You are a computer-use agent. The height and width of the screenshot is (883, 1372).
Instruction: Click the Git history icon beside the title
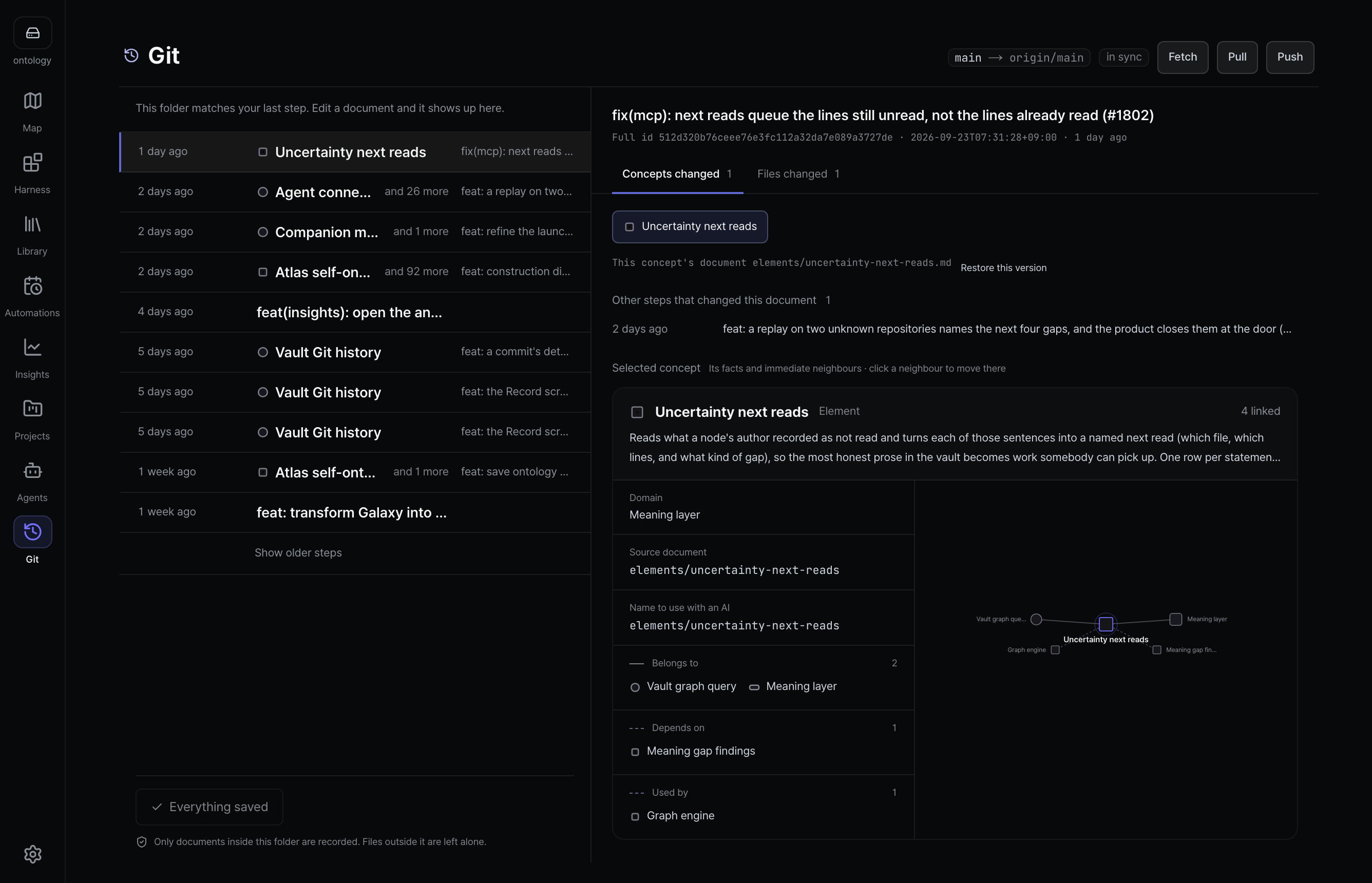pos(131,55)
